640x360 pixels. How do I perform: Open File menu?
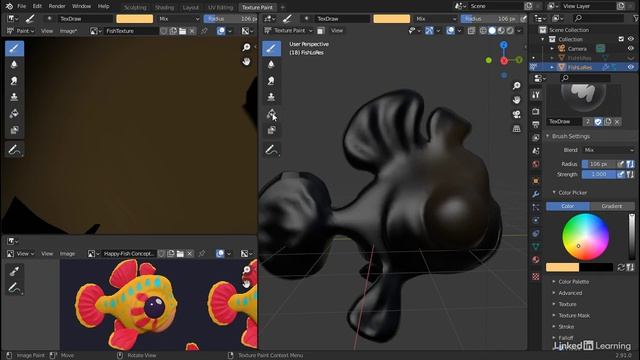pyautogui.click(x=22, y=7)
